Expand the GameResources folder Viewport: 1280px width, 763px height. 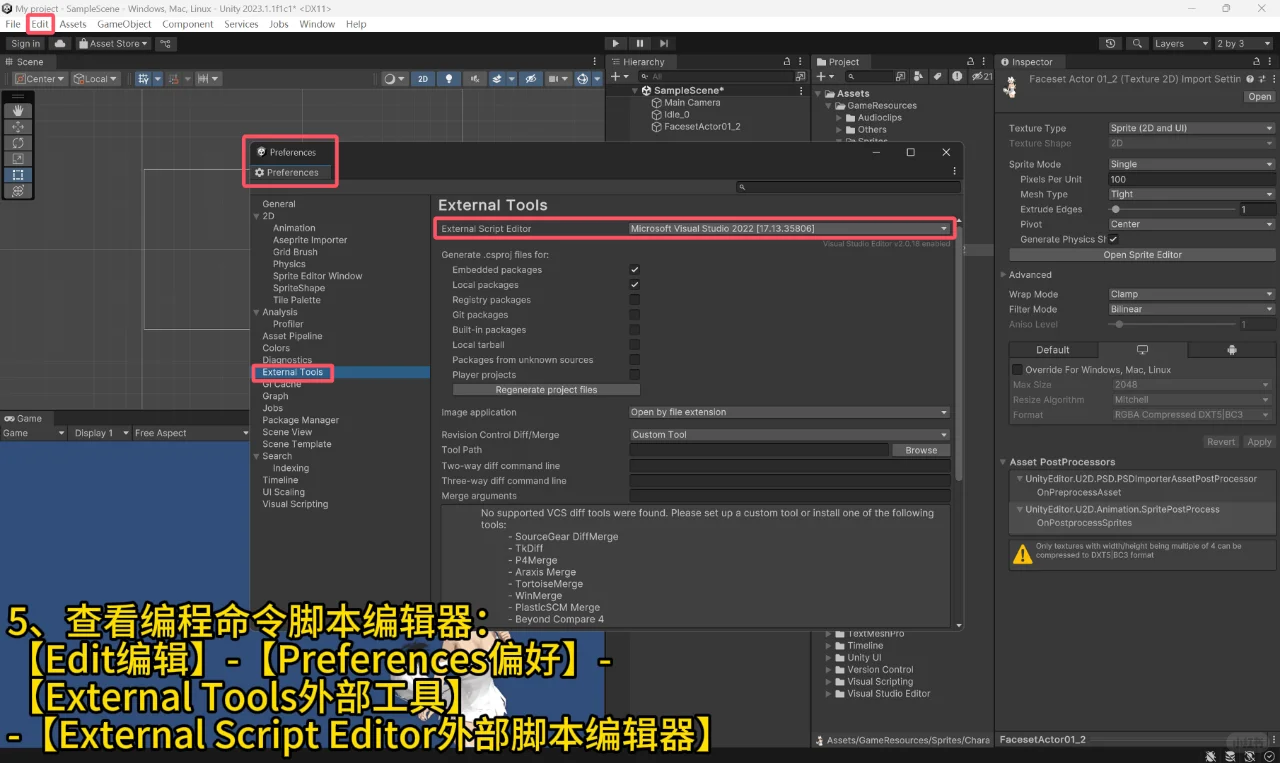click(826, 105)
